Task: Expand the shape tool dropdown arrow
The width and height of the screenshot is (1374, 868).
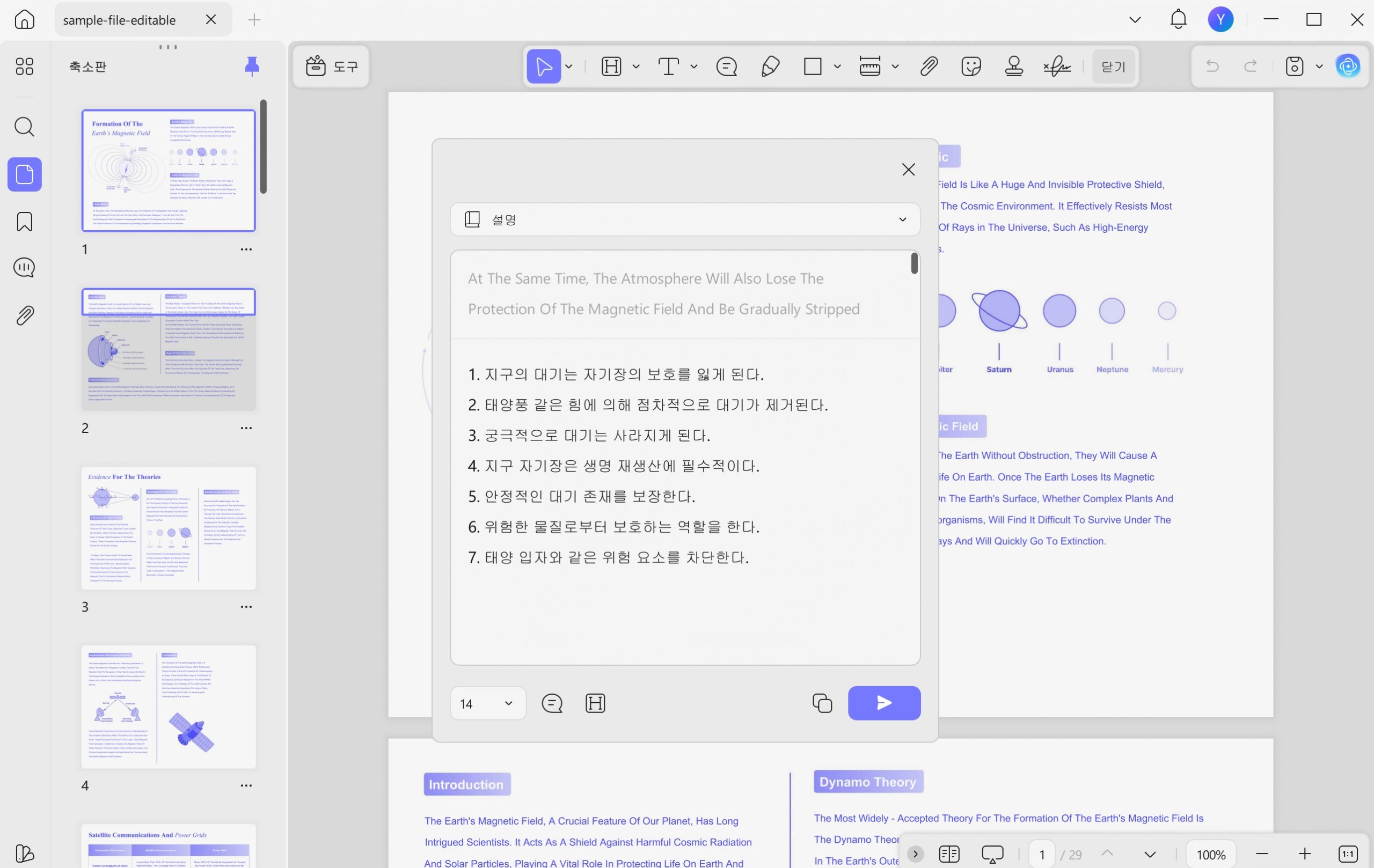Action: (837, 67)
